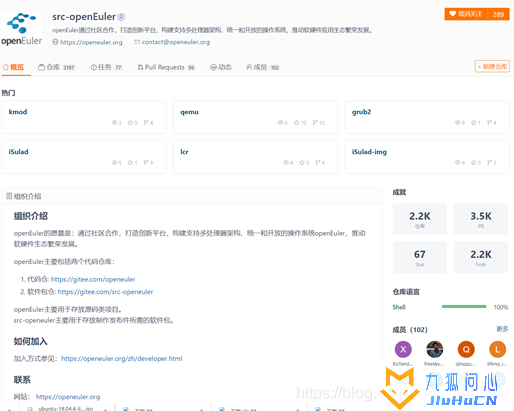Viewport: 514px width, 411px height.
Task: Click the star icon on iSulad
Action: click(x=130, y=163)
